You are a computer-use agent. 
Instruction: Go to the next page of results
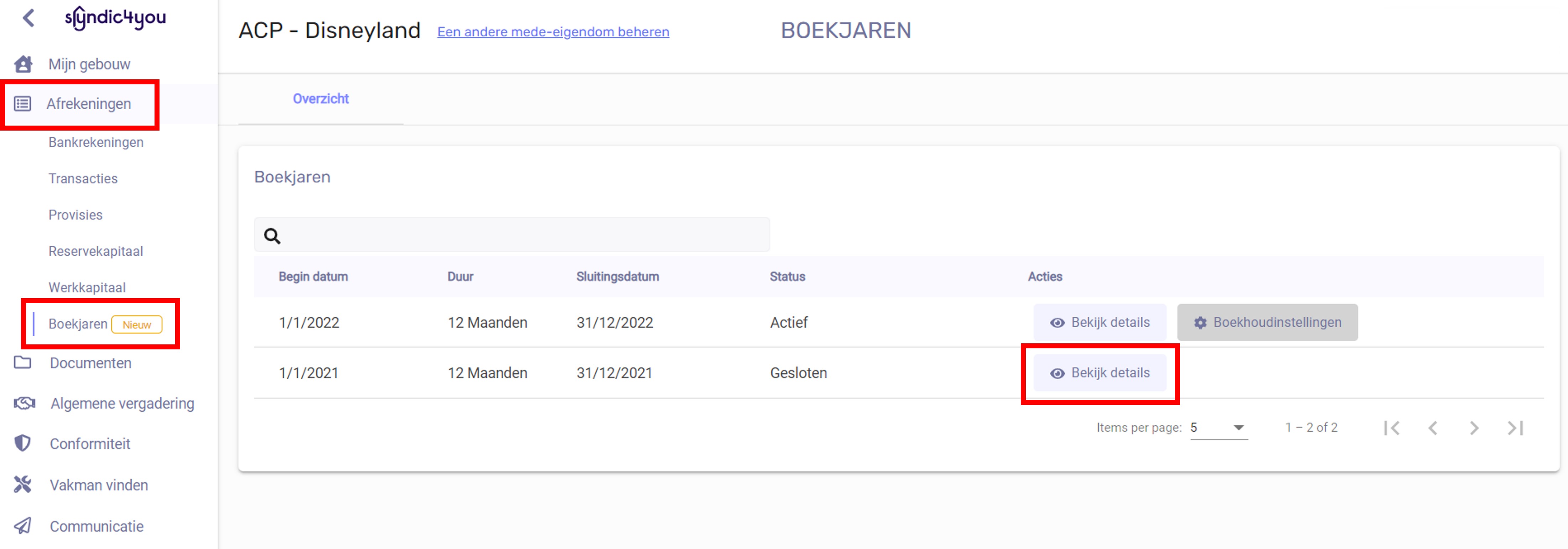[1474, 428]
